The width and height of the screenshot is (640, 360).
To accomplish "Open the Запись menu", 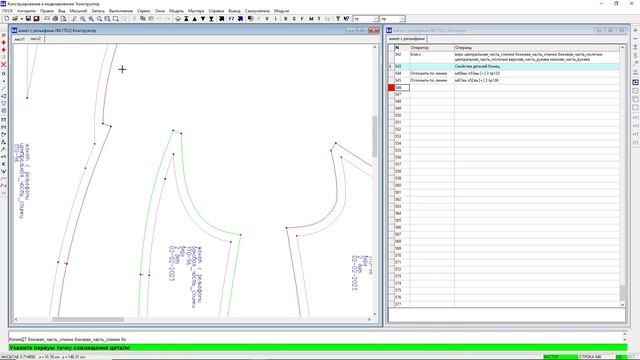I will 98,11.
